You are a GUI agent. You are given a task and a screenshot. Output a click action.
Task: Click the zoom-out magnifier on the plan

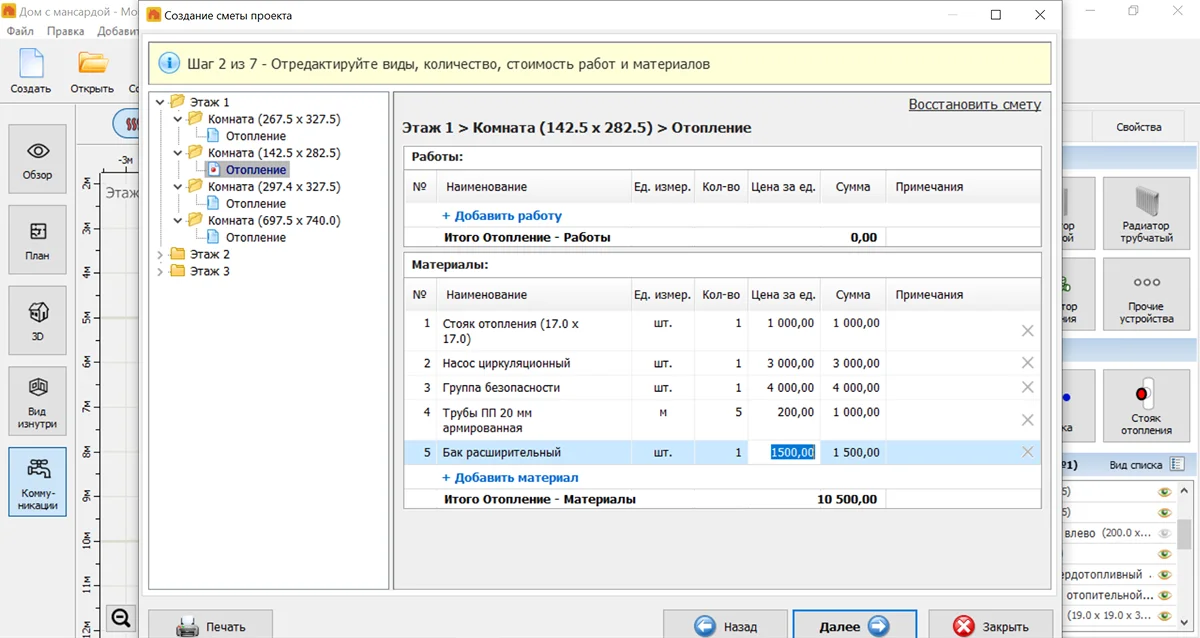[121, 618]
